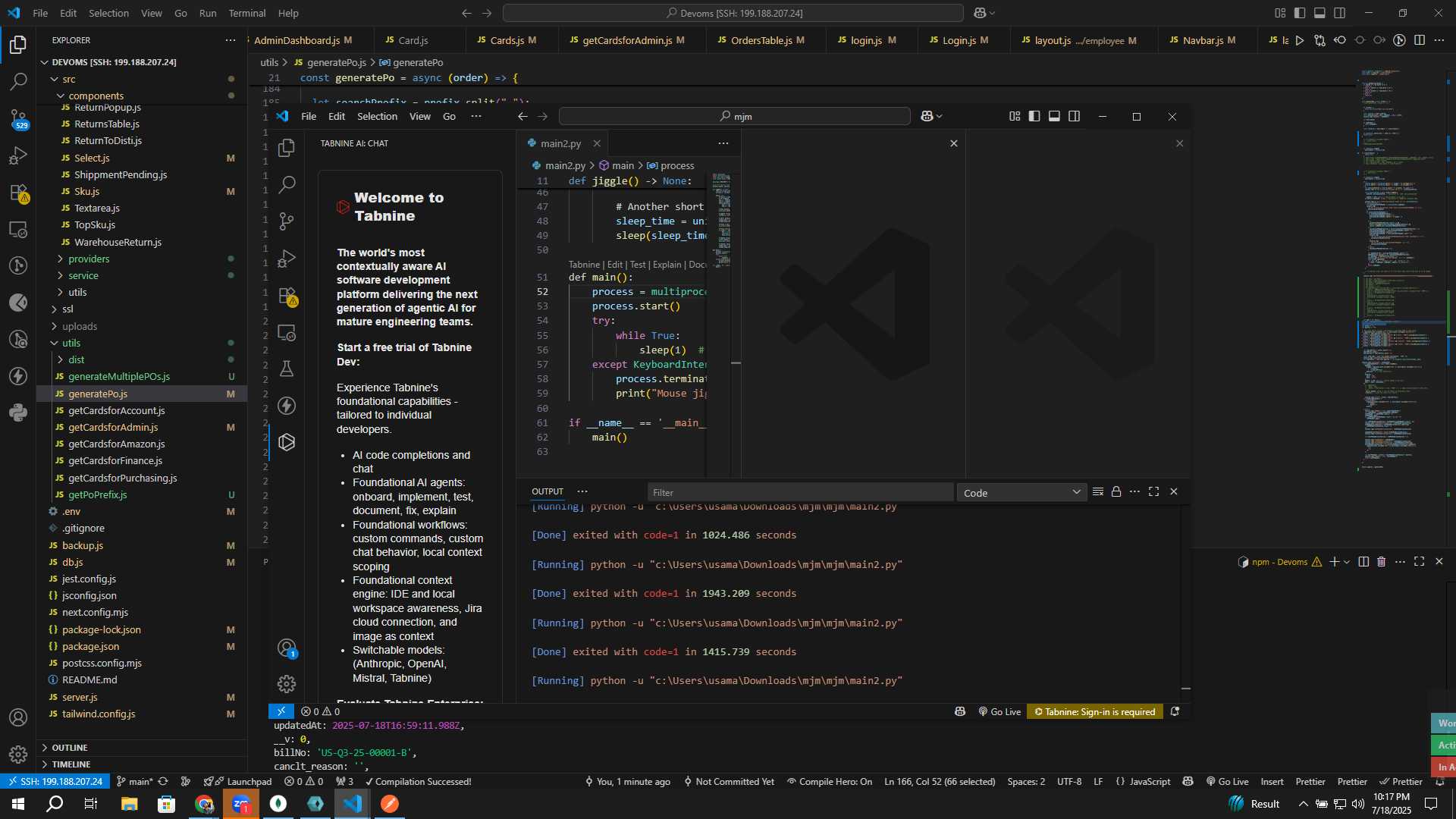Toggle primary sidebar in mjm title bar
This screenshot has height=819, width=1456.
[x=1034, y=116]
